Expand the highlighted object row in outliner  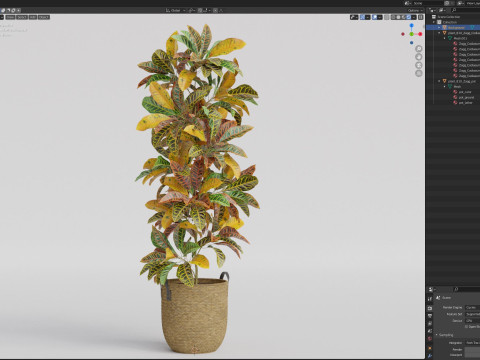coord(439,27)
